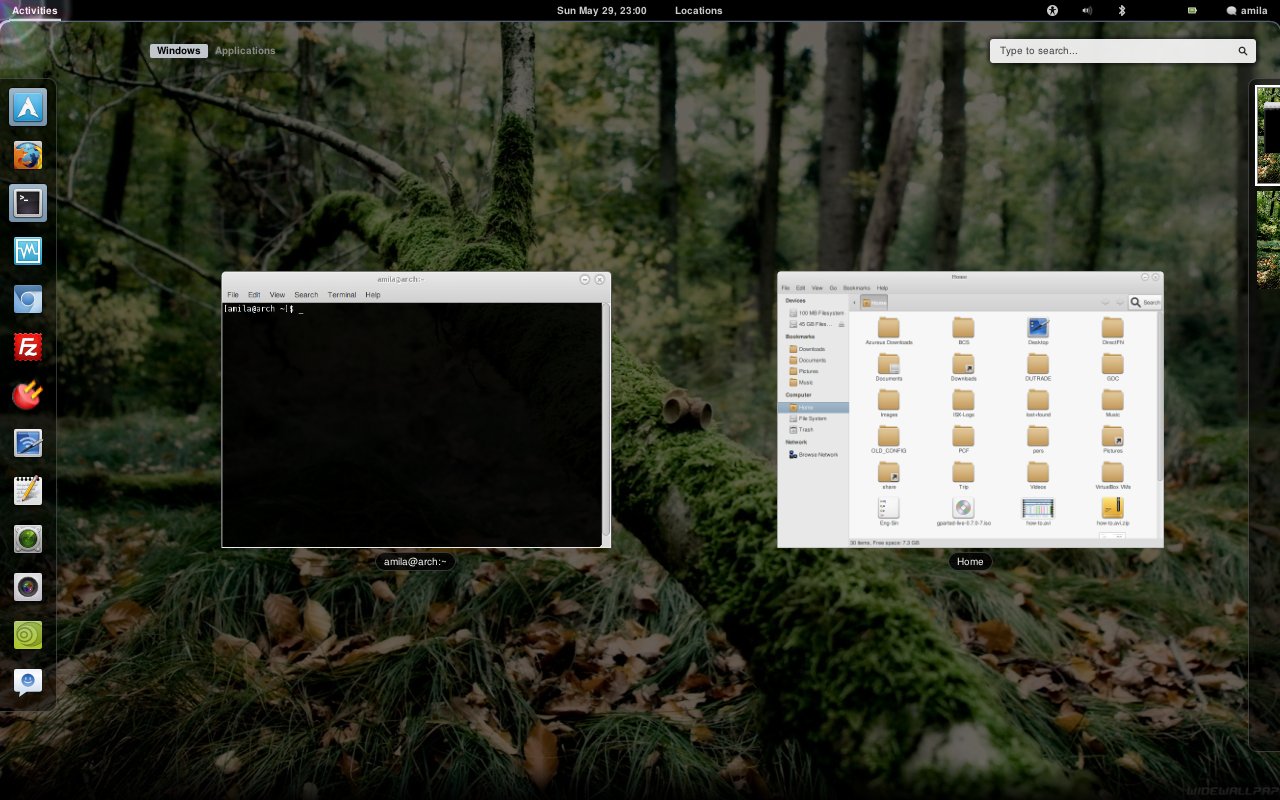This screenshot has width=1280, height=800.
Task: Select the top workspace thumbnail
Action: coord(1268,135)
